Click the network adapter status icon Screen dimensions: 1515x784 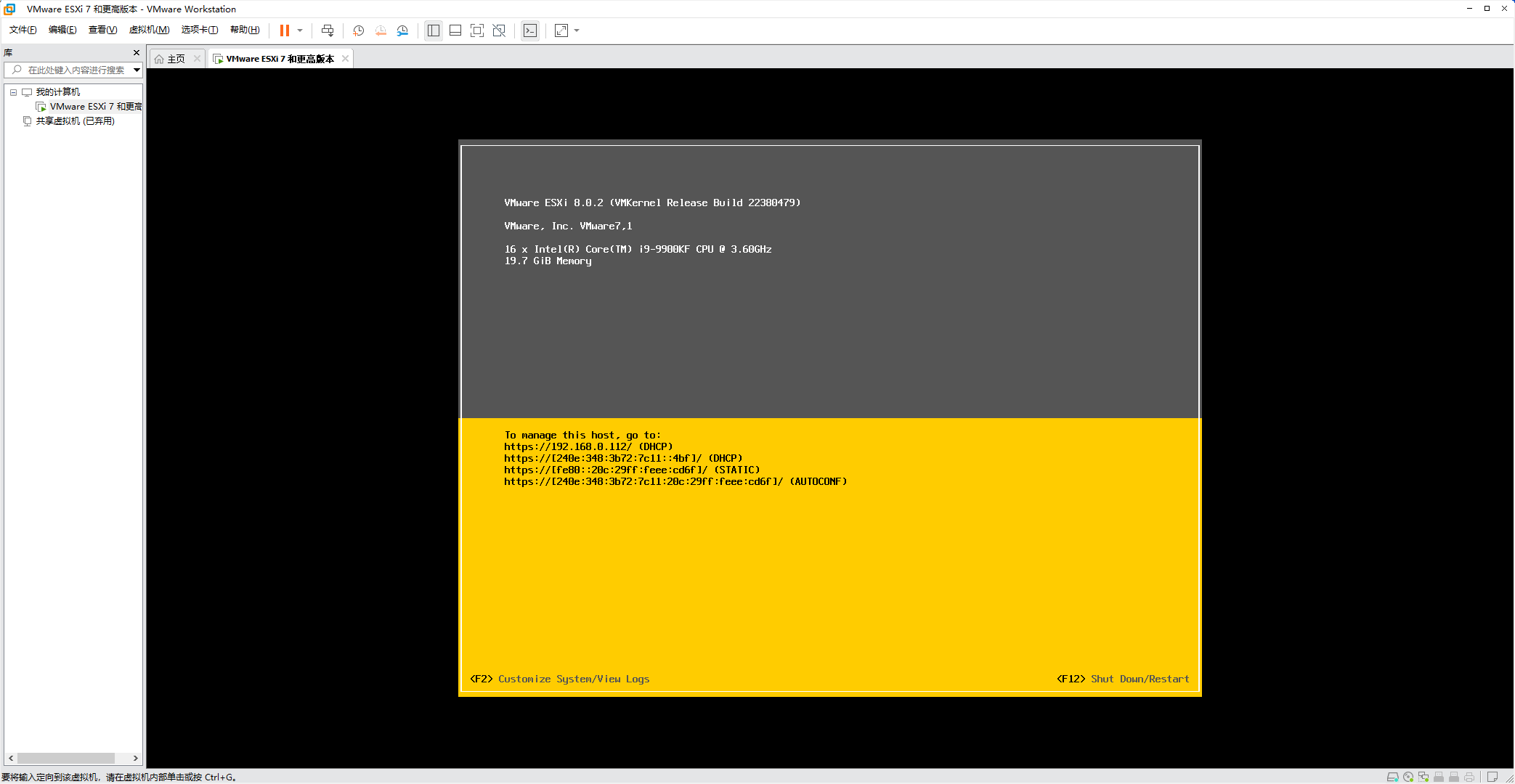coord(1423,777)
